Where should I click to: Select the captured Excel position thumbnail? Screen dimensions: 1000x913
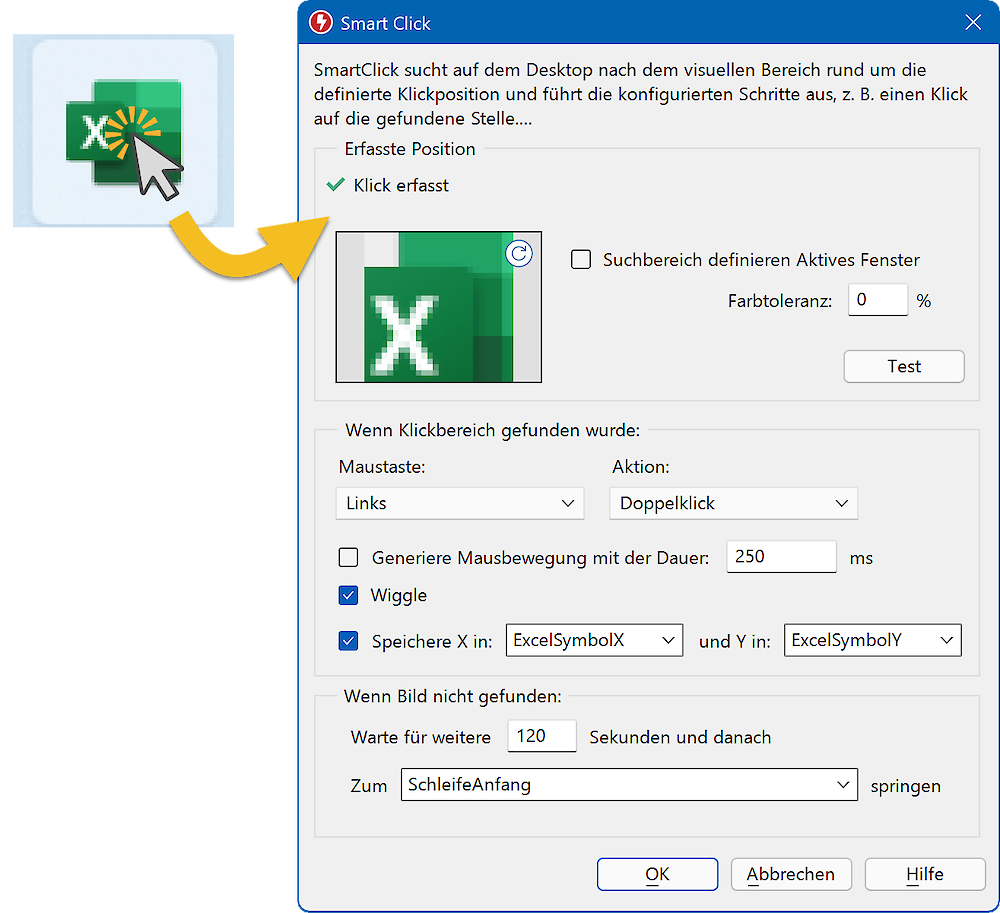point(439,307)
